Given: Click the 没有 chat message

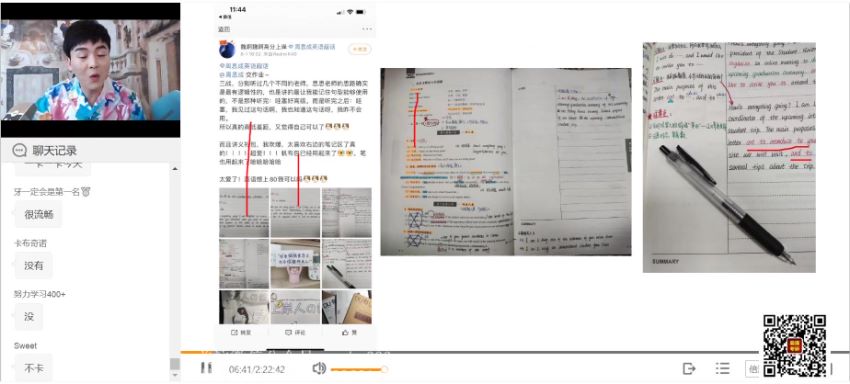Looking at the screenshot, I should [x=34, y=266].
